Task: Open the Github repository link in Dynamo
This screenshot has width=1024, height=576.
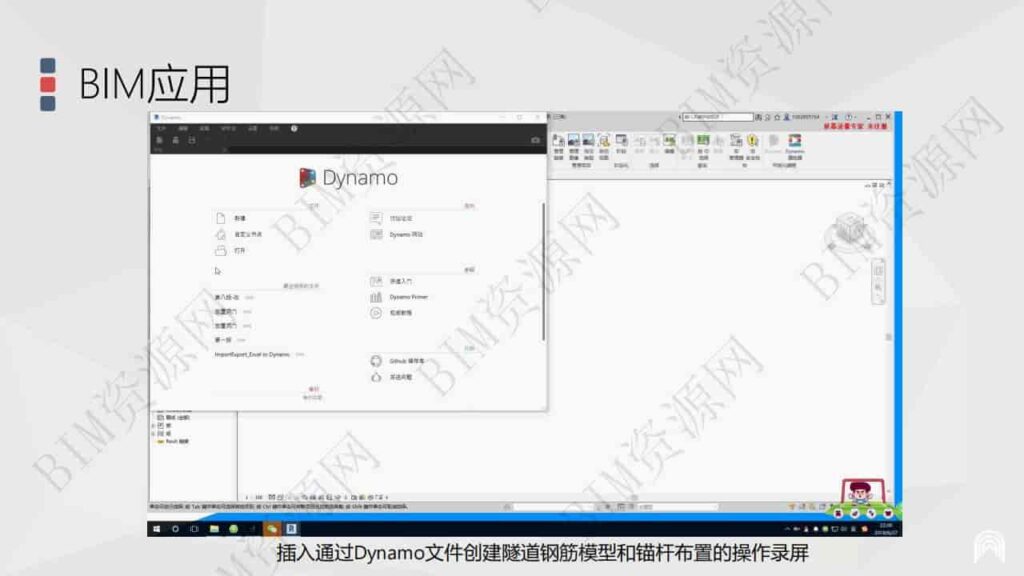Action: [x=407, y=361]
